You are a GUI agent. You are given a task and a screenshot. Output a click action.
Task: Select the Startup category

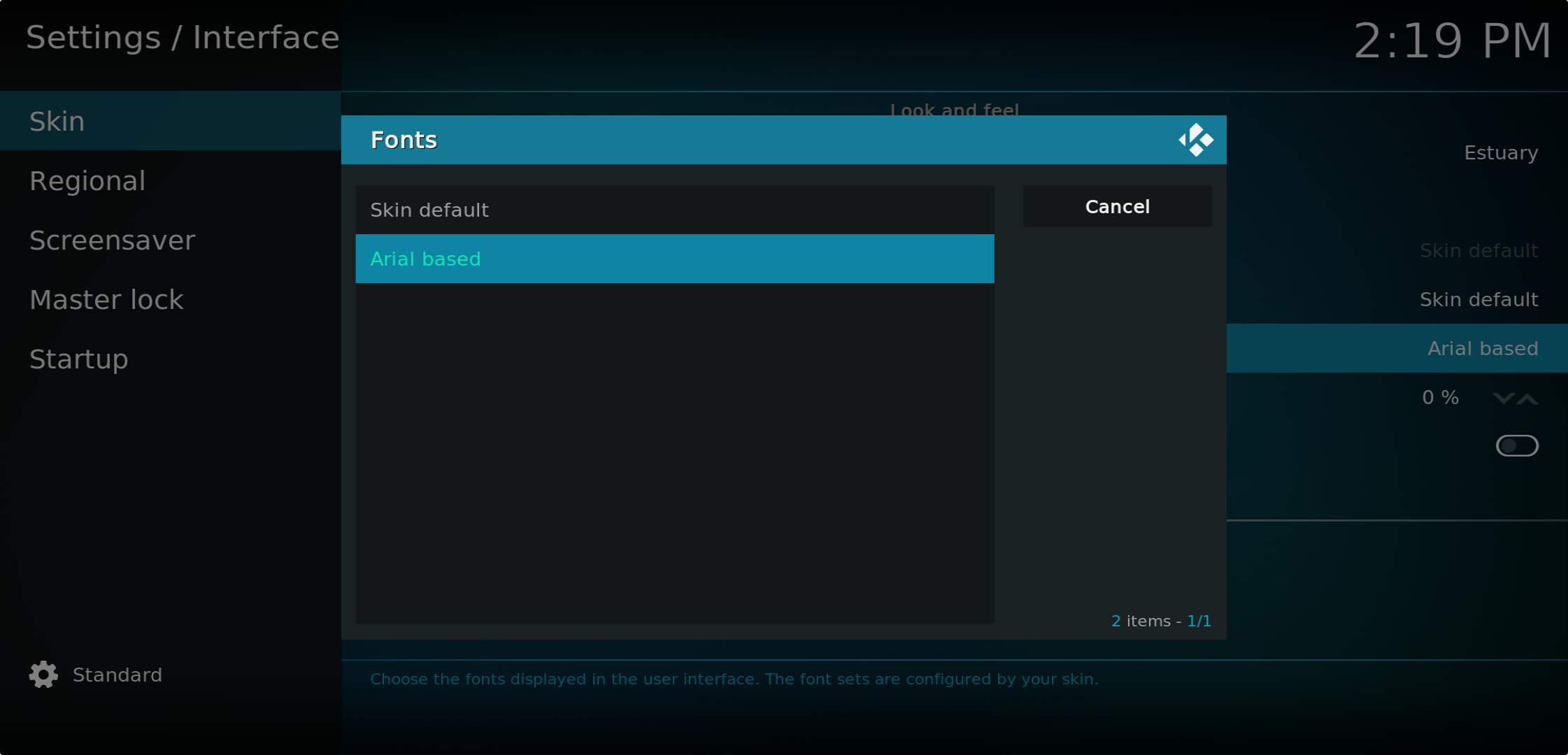171,359
